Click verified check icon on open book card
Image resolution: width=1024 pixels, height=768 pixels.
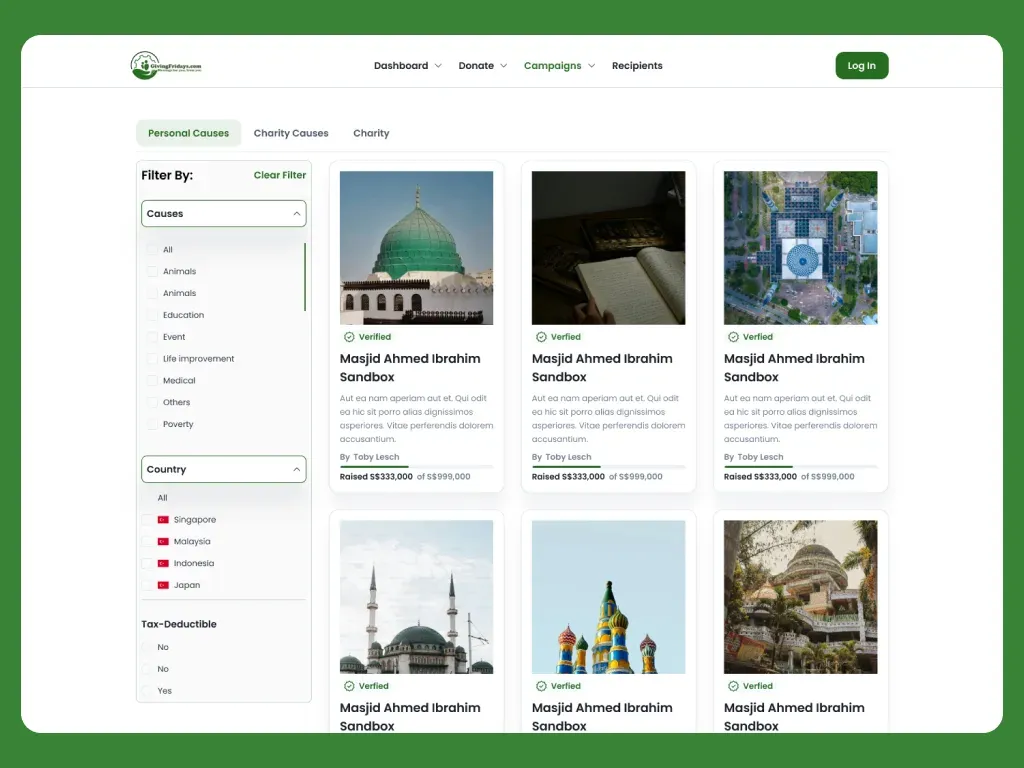(541, 337)
